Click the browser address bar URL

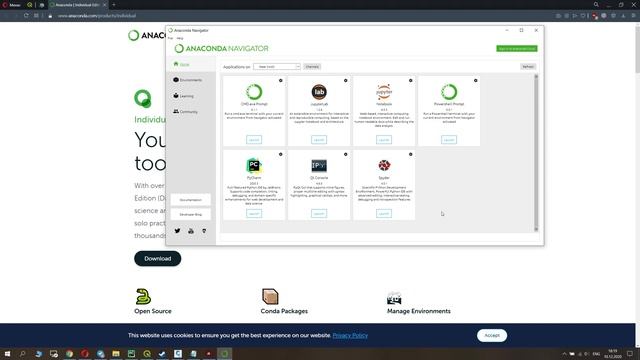click(97, 16)
